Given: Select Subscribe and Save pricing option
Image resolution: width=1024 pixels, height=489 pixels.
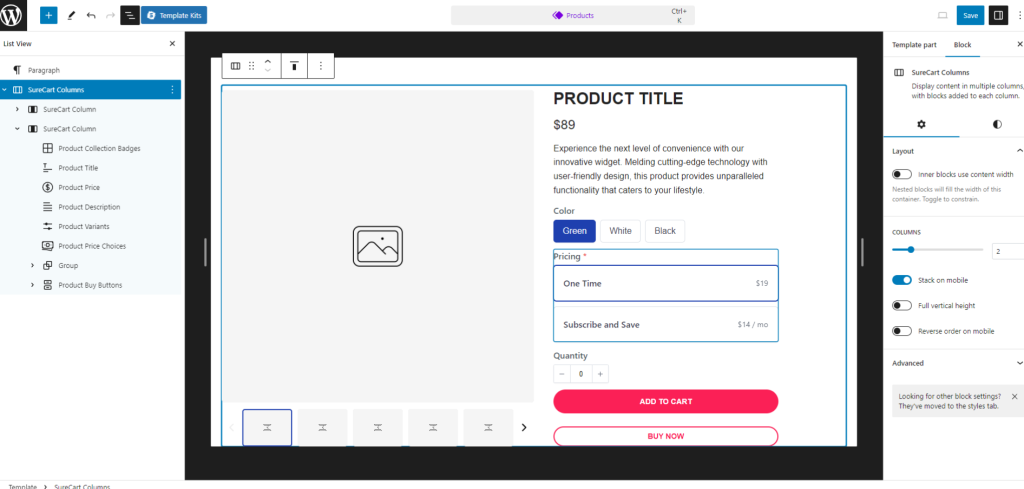Looking at the screenshot, I should pyautogui.click(x=665, y=324).
